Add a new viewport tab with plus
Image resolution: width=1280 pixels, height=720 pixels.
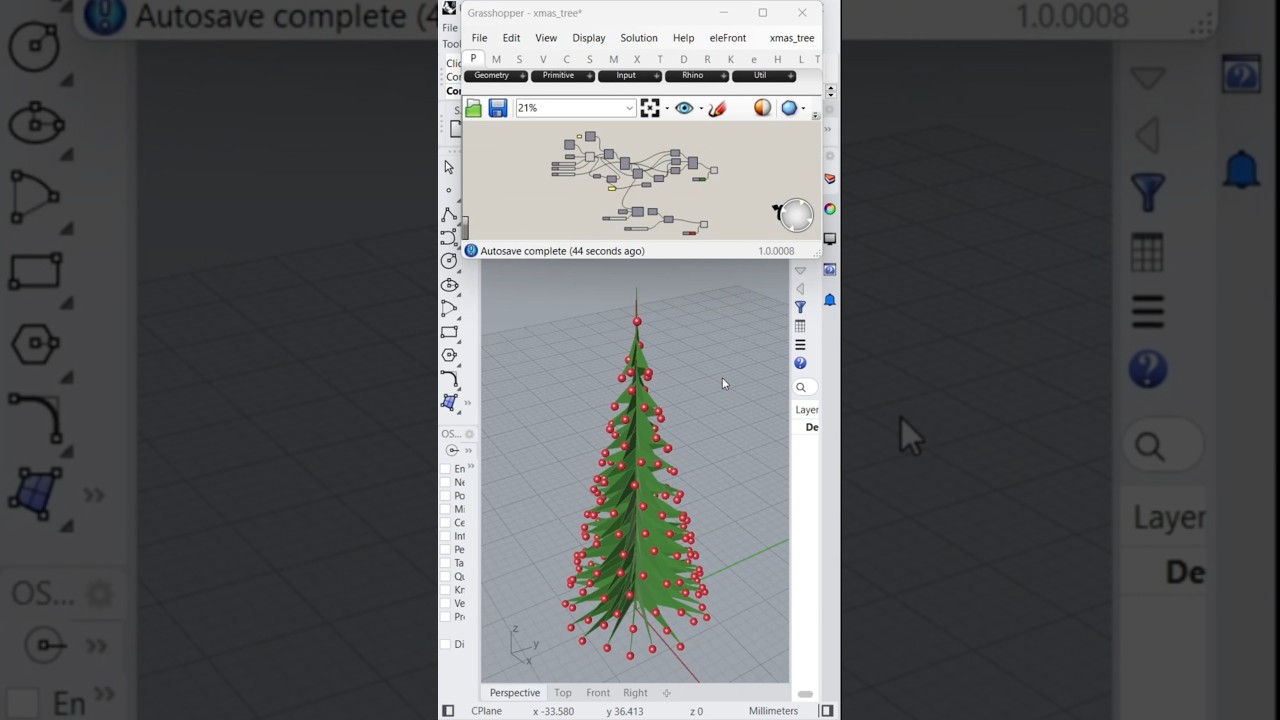666,692
